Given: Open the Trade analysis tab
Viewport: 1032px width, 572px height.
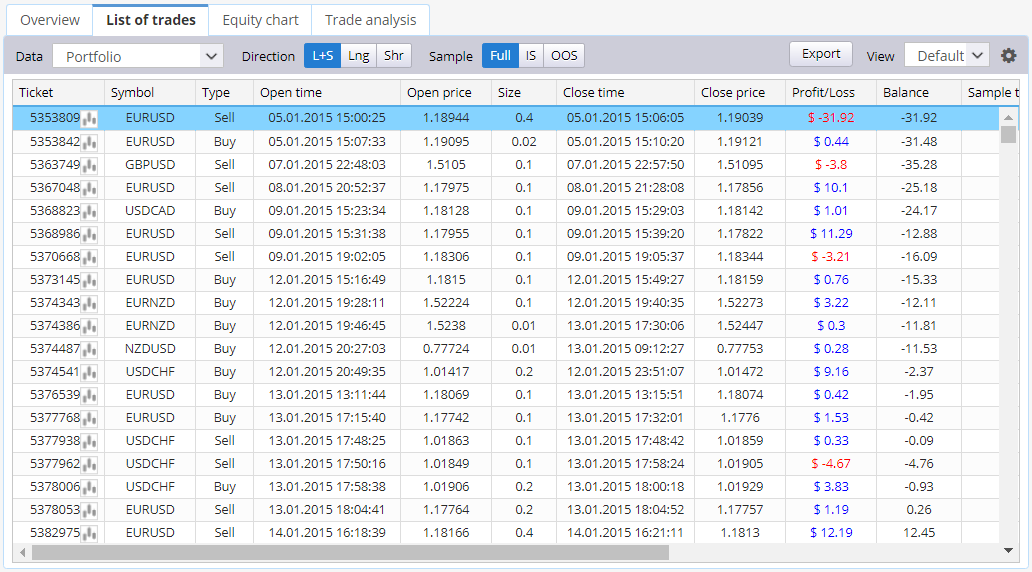Looking at the screenshot, I should pos(370,20).
